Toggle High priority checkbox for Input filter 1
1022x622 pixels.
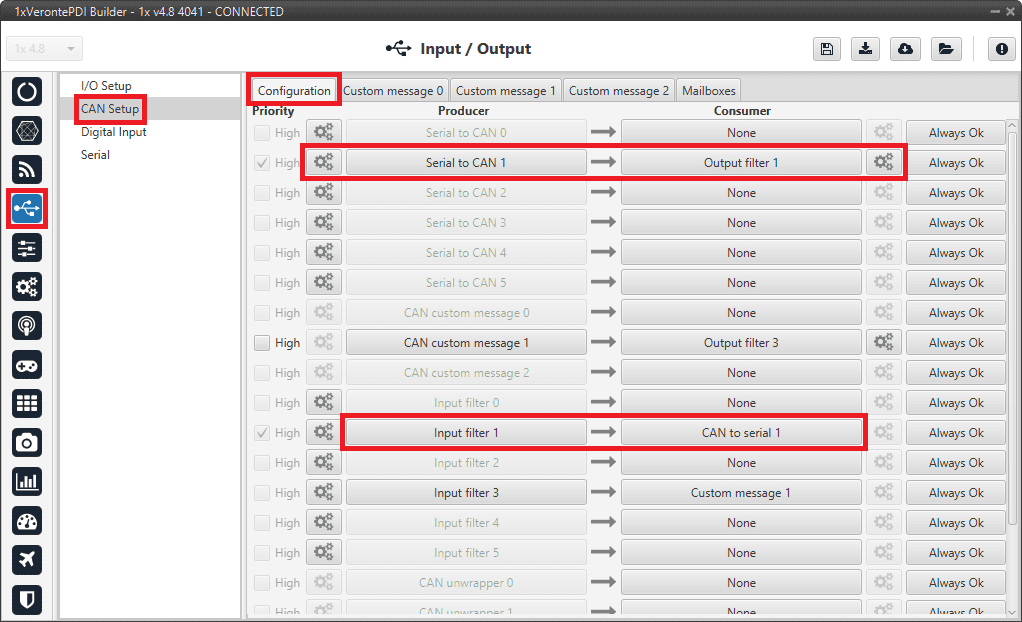point(262,433)
